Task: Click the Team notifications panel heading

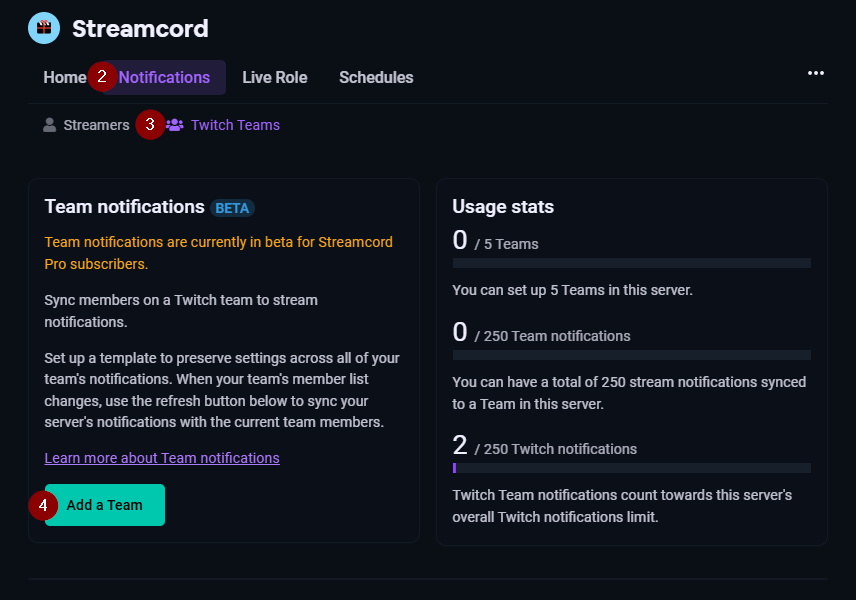Action: point(124,207)
